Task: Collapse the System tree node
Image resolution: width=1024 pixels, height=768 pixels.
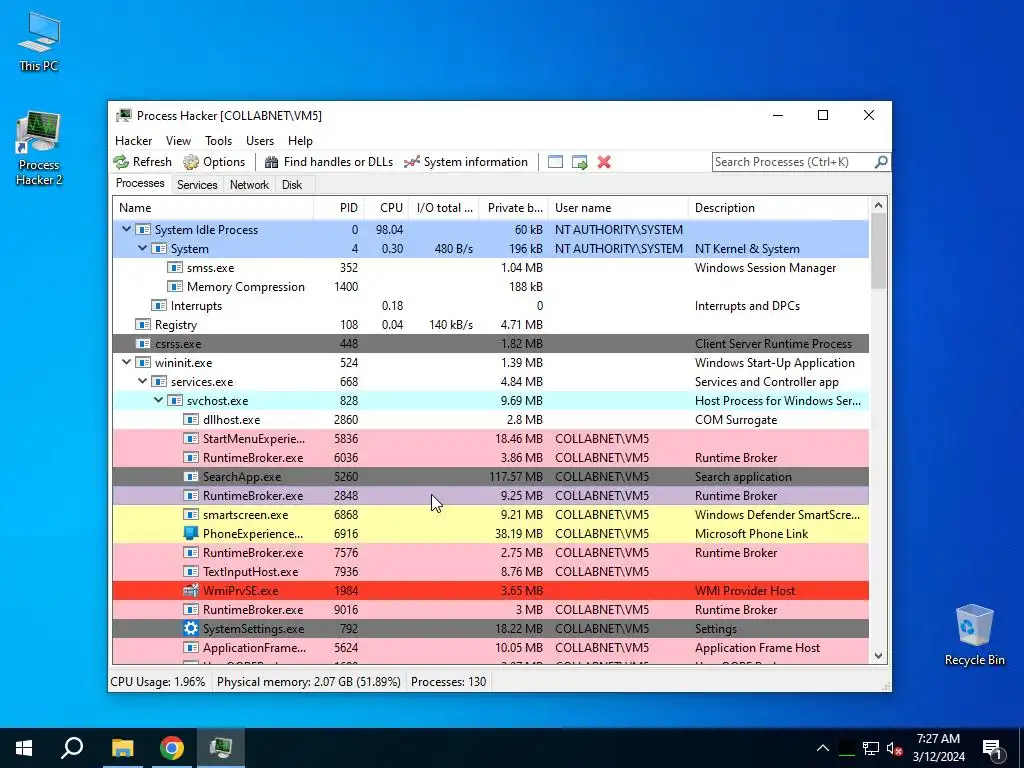Action: 142,248
